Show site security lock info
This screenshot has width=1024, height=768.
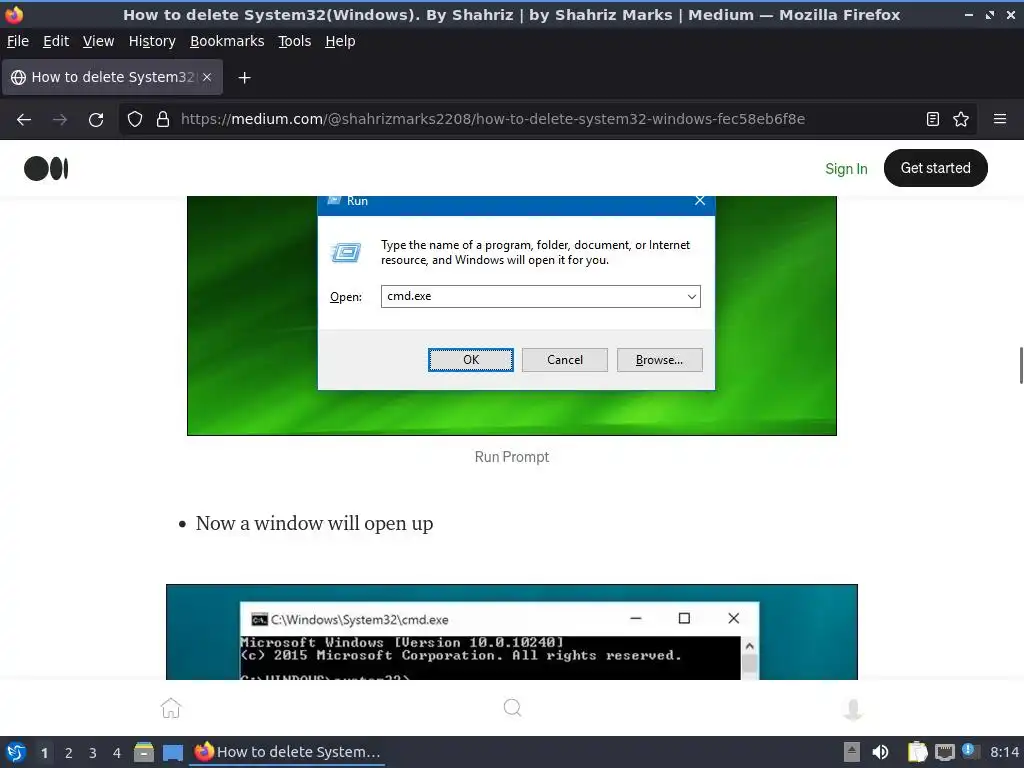coord(163,119)
